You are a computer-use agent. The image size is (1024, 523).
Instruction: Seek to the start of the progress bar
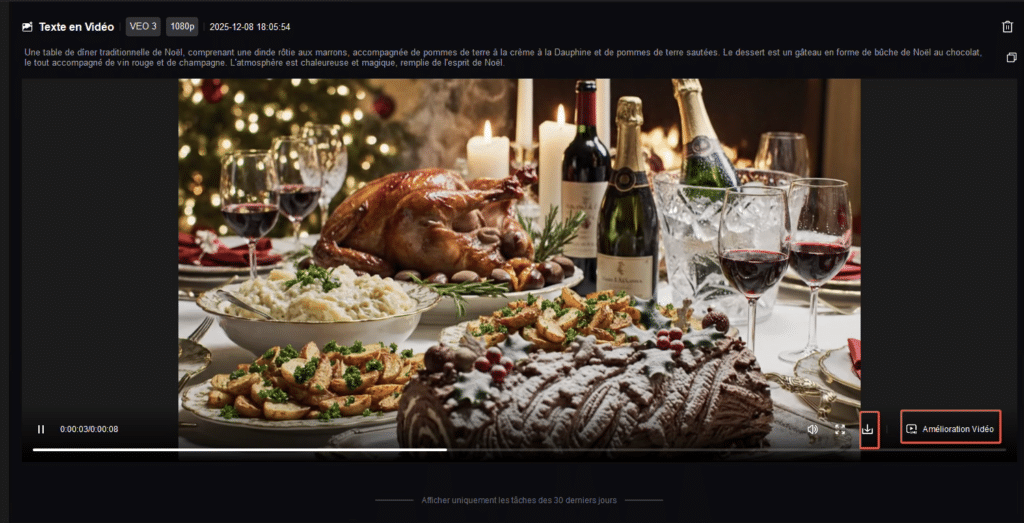point(35,449)
